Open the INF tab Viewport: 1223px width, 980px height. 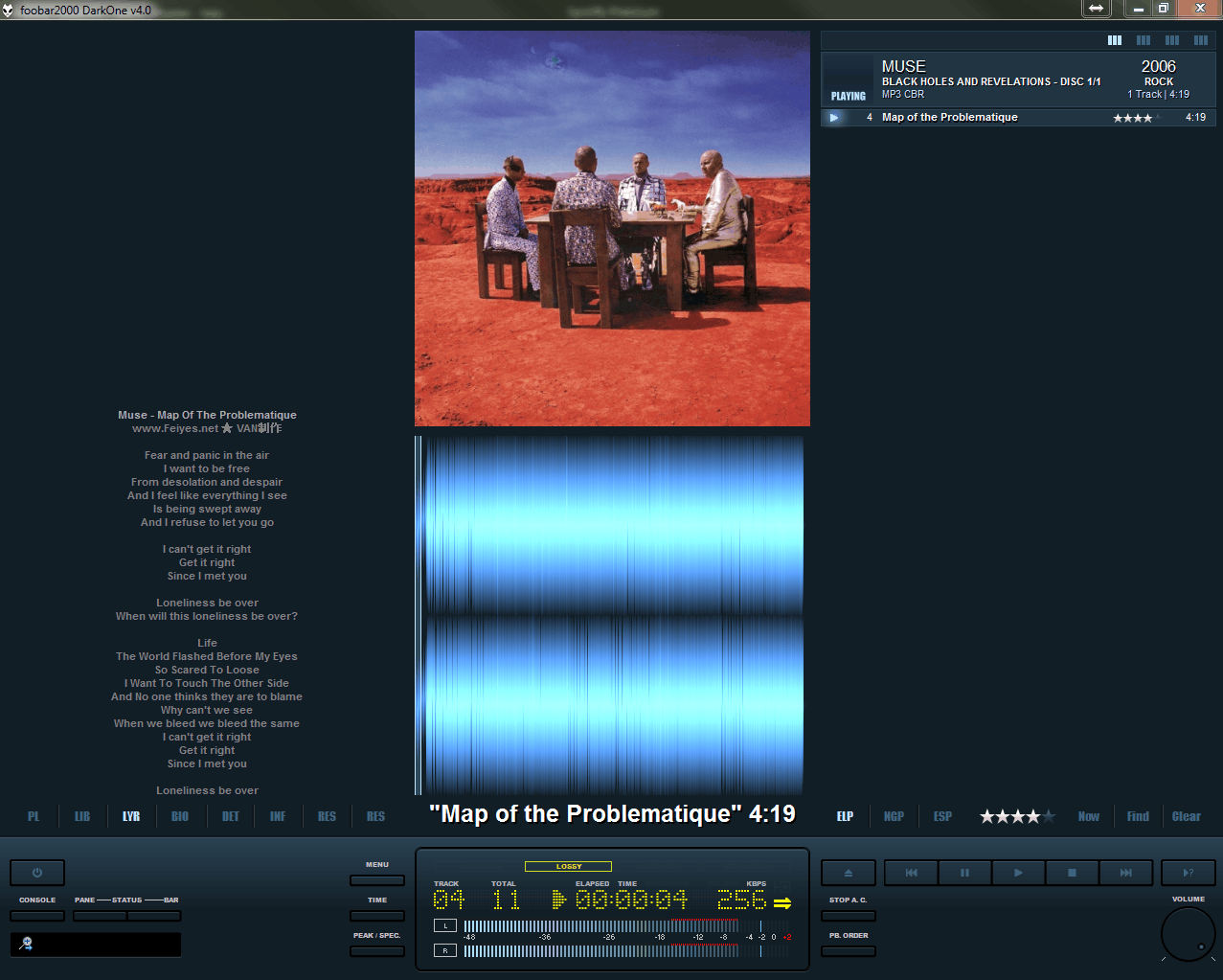pos(278,816)
